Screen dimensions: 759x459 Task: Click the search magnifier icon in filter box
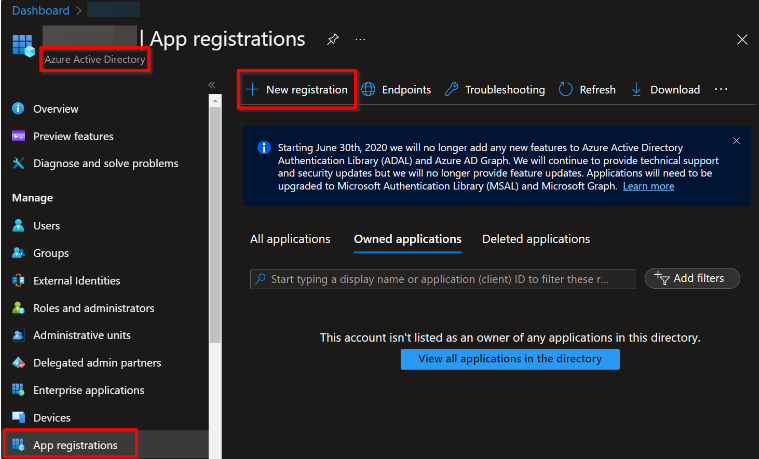[260, 279]
